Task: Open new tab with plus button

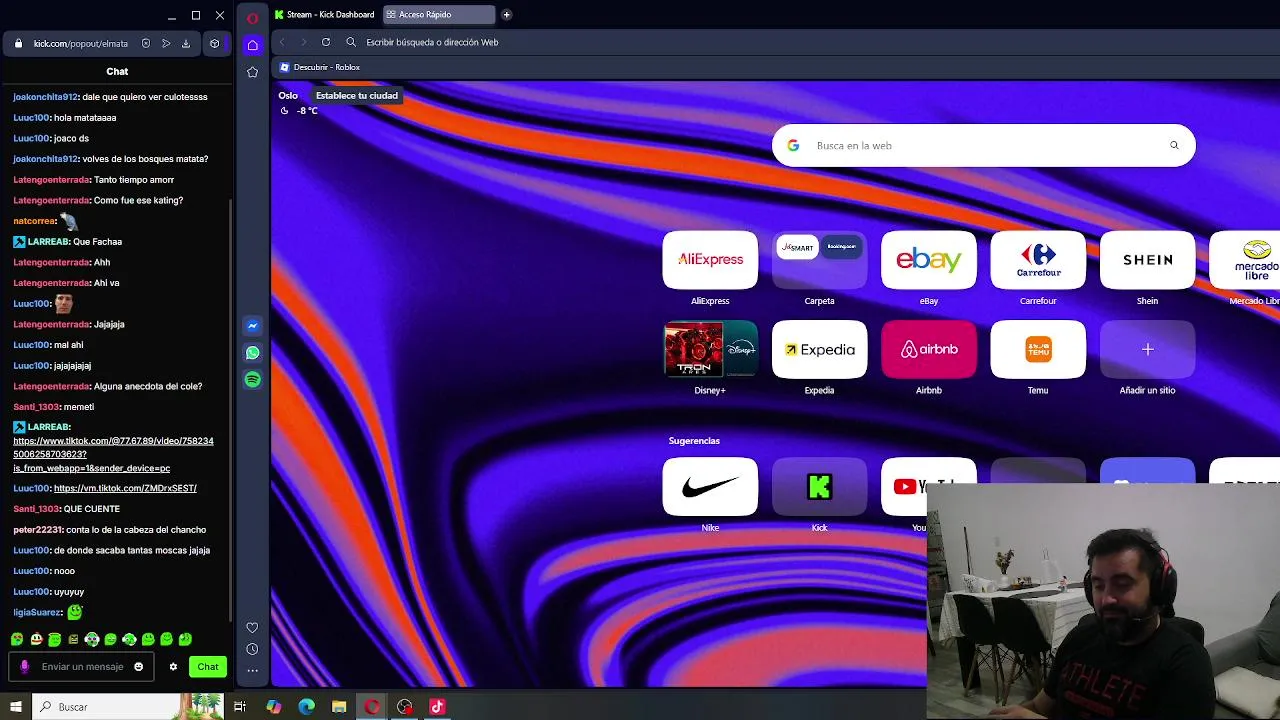Action: point(506,15)
